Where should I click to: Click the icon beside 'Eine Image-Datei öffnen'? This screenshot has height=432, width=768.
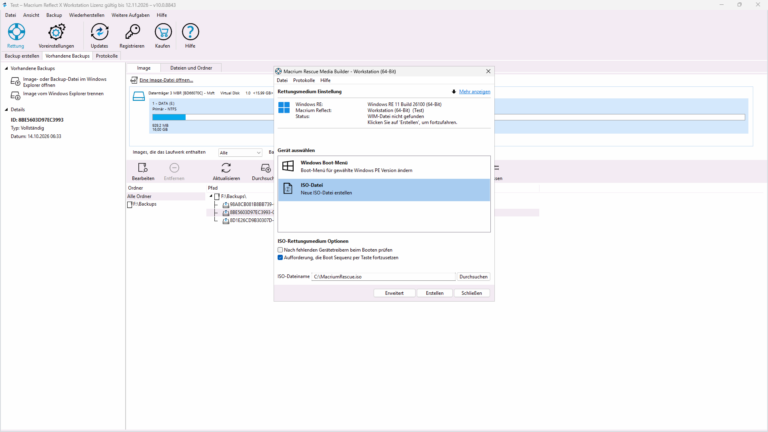pos(134,80)
